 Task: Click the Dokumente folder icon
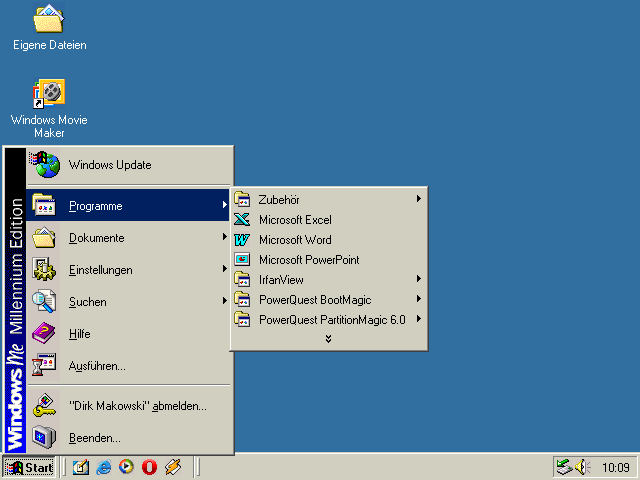(44, 238)
